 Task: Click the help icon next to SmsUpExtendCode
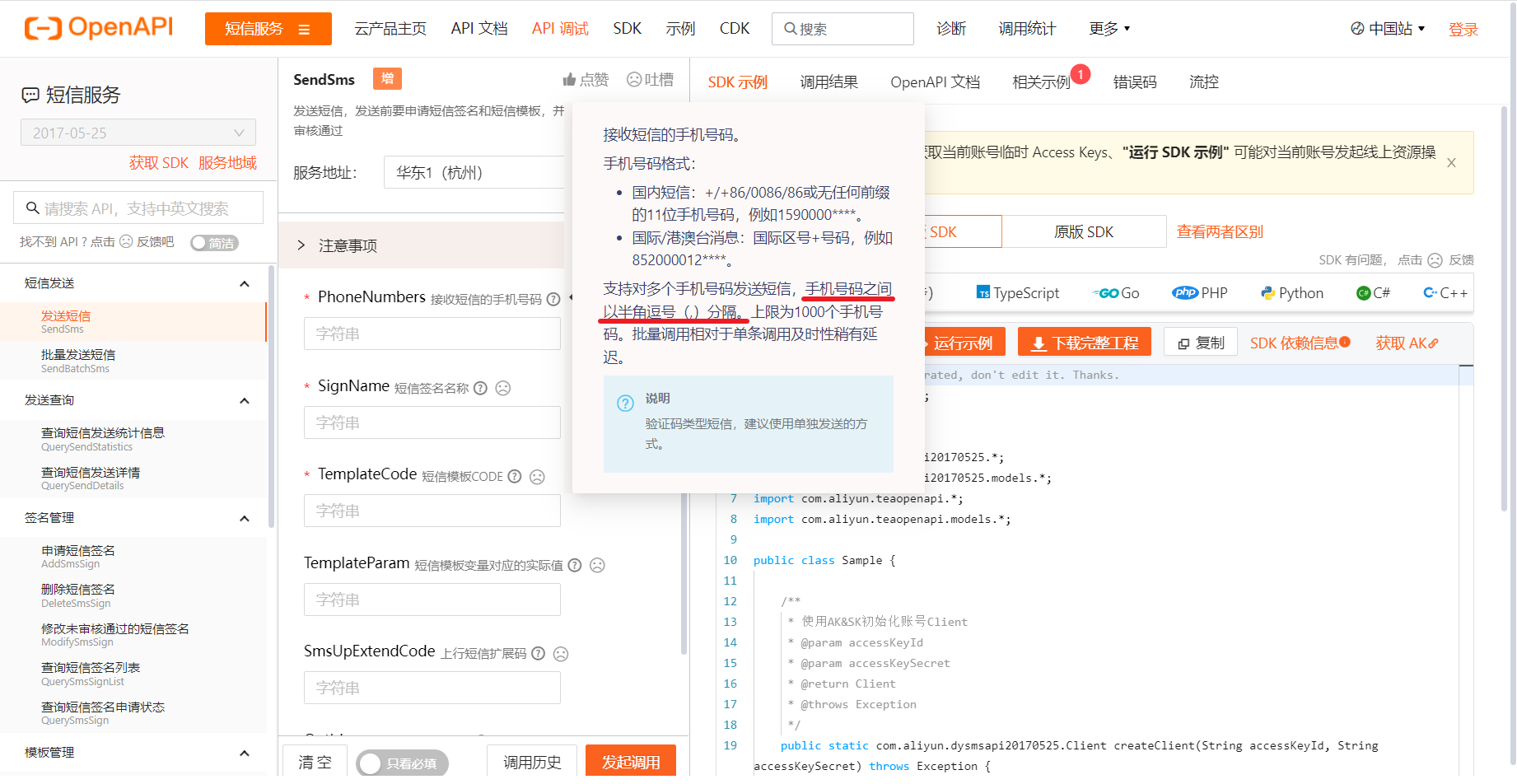(538, 653)
